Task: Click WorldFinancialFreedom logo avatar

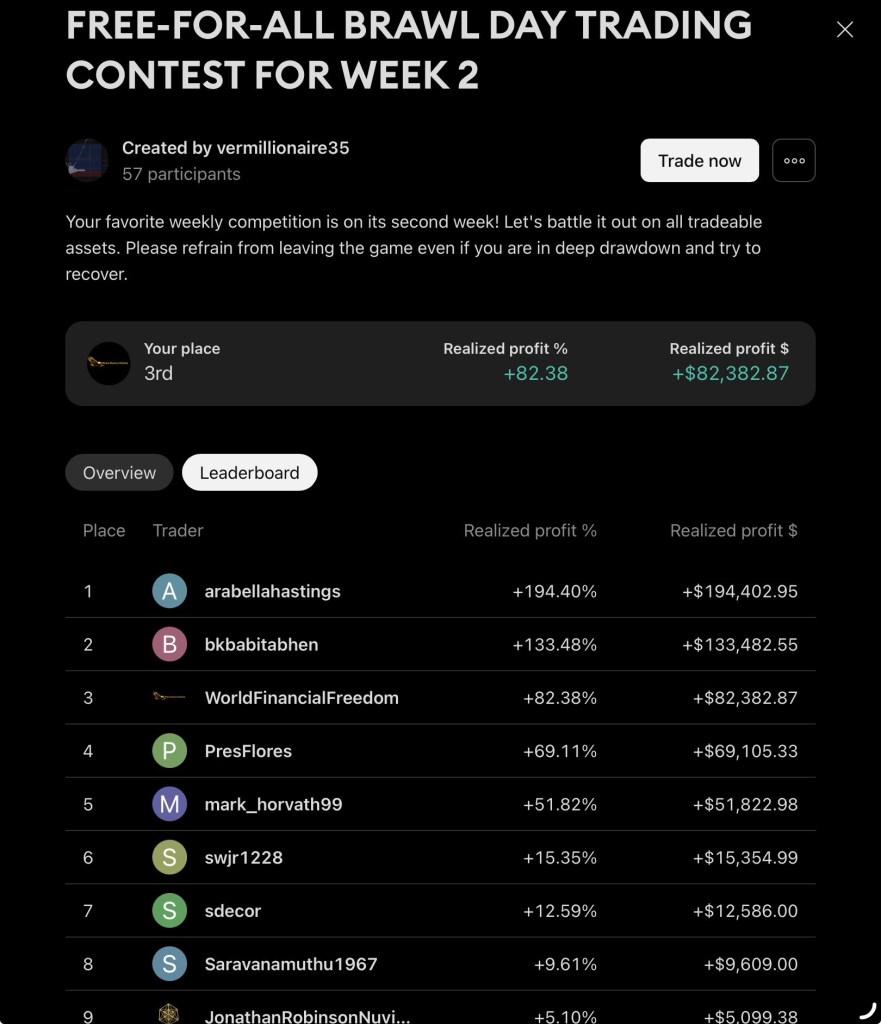Action: pyautogui.click(x=169, y=697)
